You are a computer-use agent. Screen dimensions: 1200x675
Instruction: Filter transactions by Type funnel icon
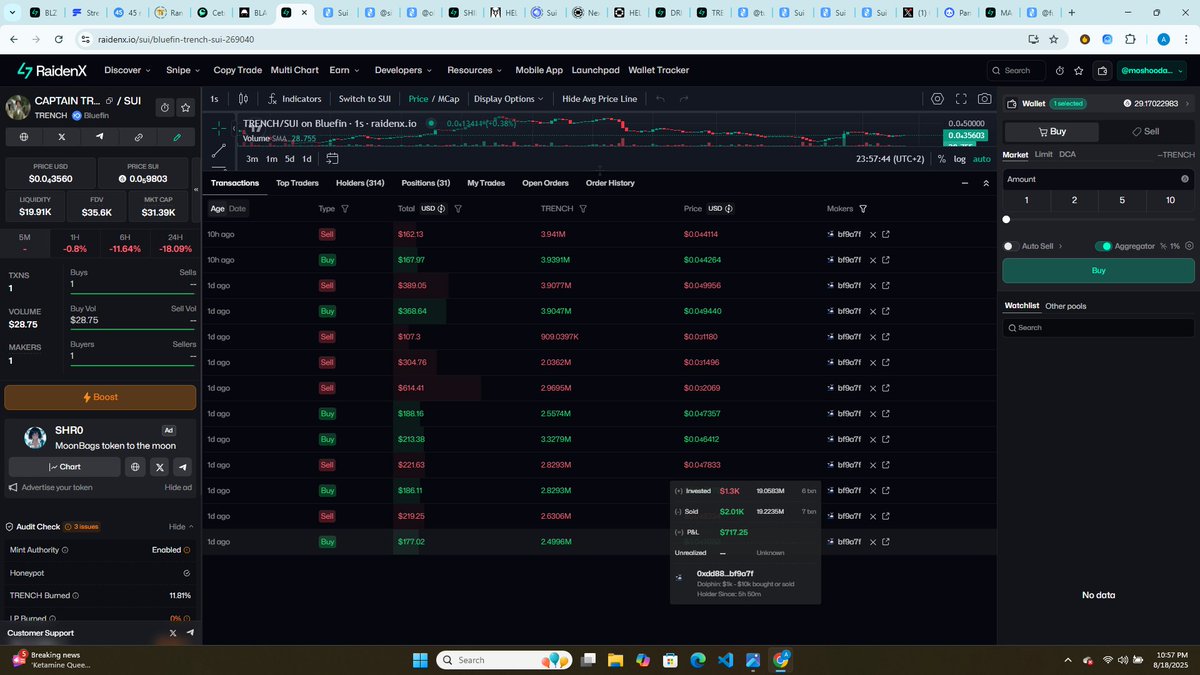point(345,209)
